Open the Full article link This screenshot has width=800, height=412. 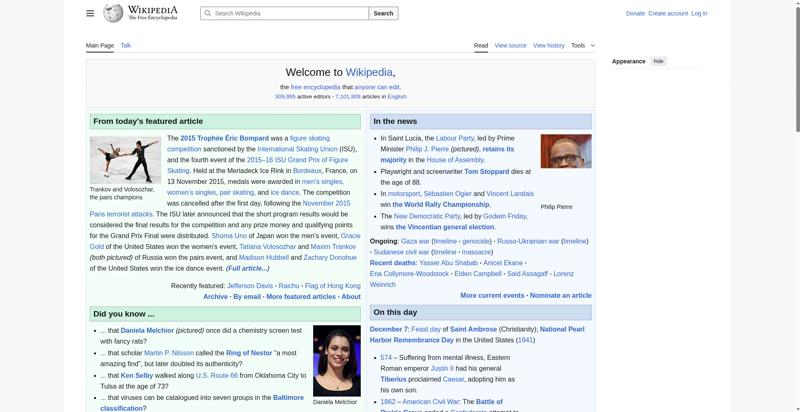[x=247, y=268]
